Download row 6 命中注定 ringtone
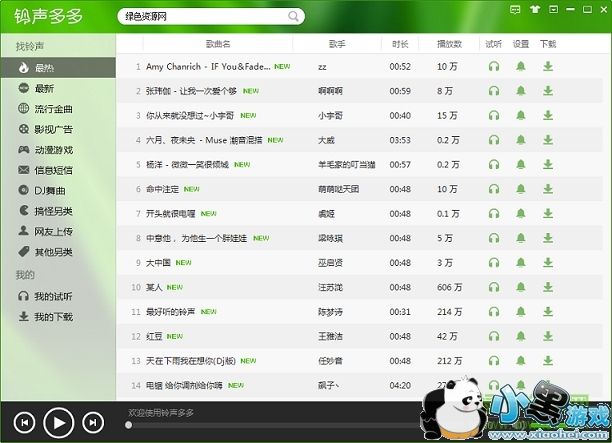The image size is (612, 443). pyautogui.click(x=548, y=189)
